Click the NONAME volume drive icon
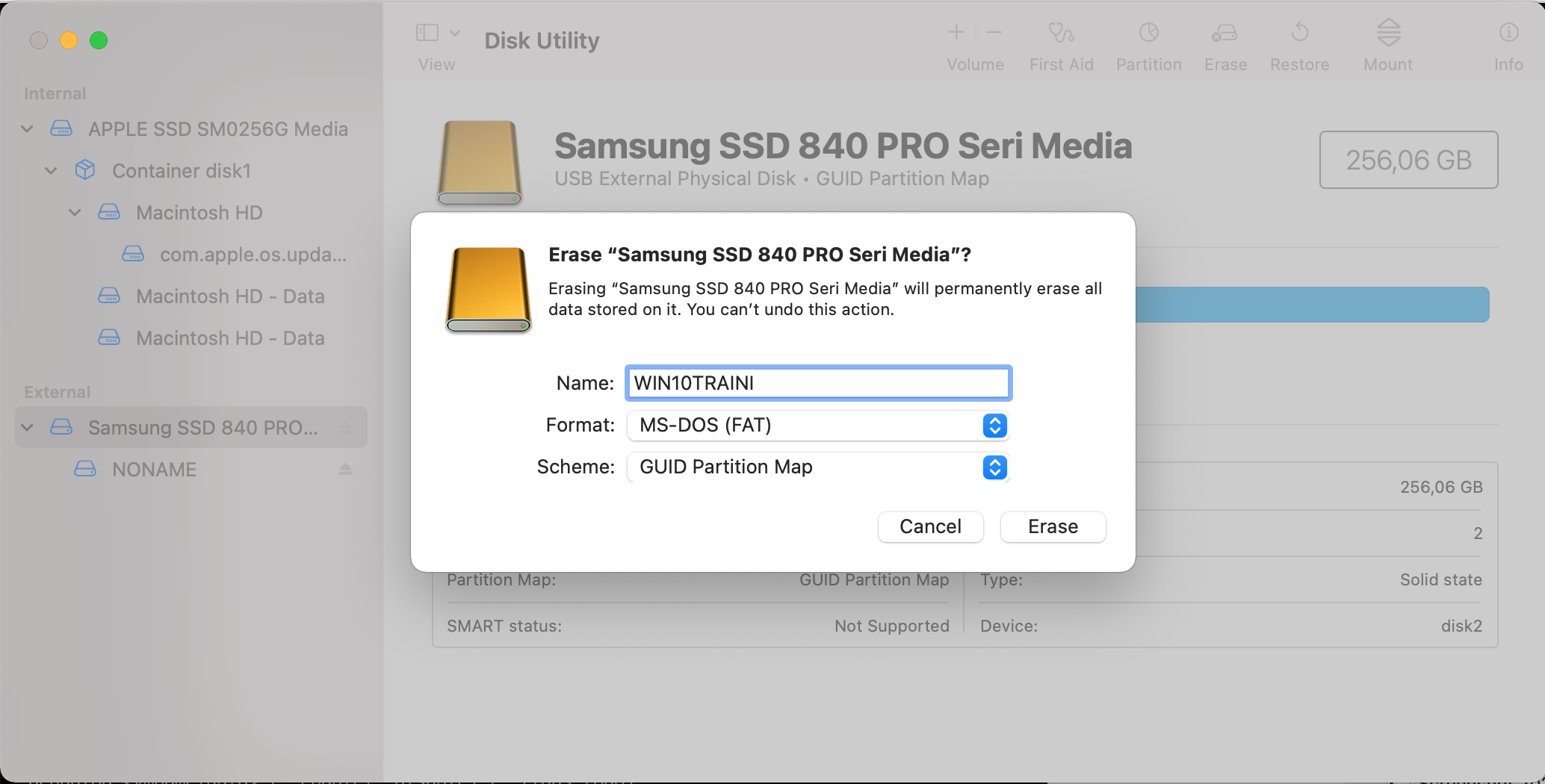Viewport: 1545px width, 784px height. click(85, 469)
